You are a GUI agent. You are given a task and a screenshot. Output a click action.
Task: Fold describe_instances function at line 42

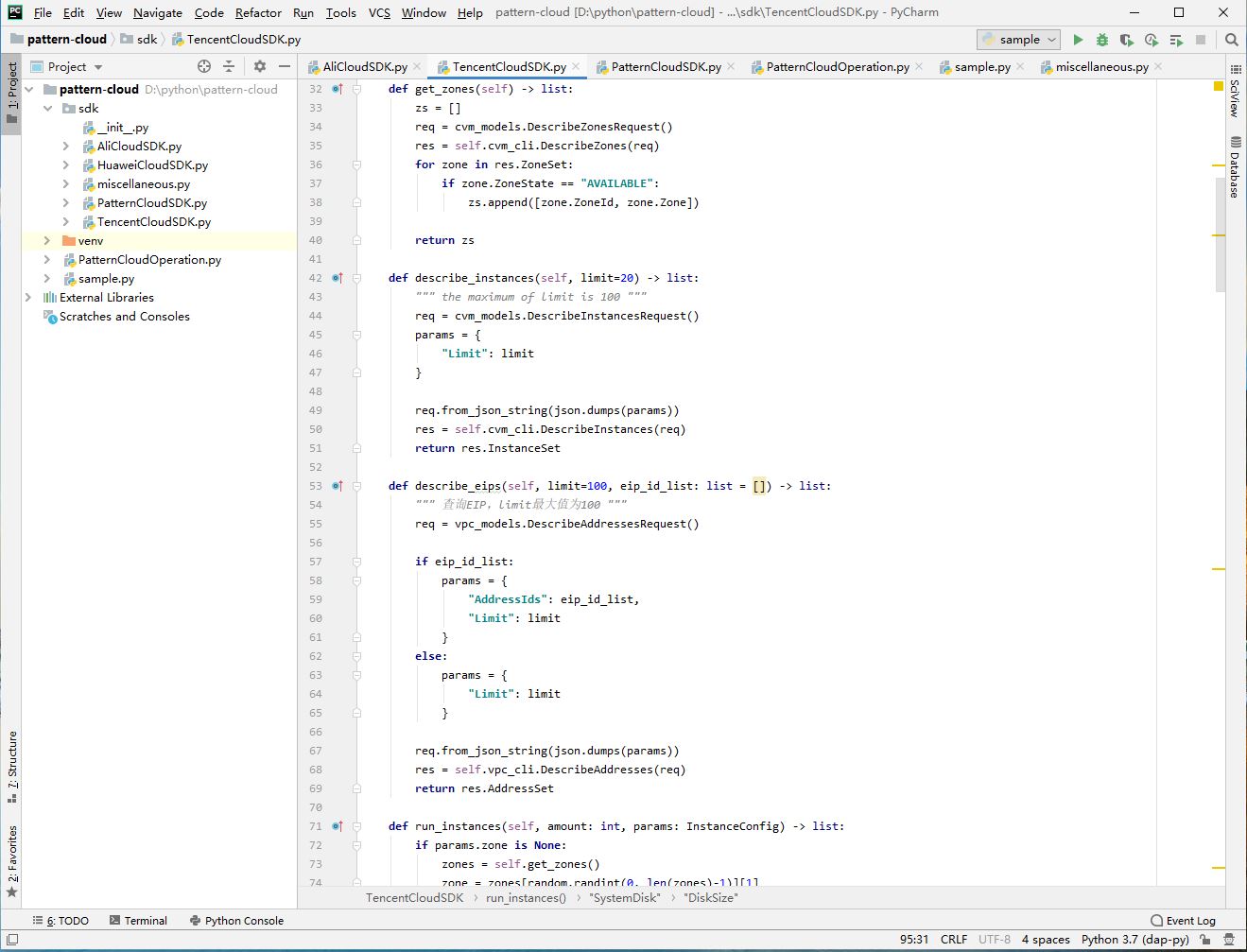pos(357,278)
